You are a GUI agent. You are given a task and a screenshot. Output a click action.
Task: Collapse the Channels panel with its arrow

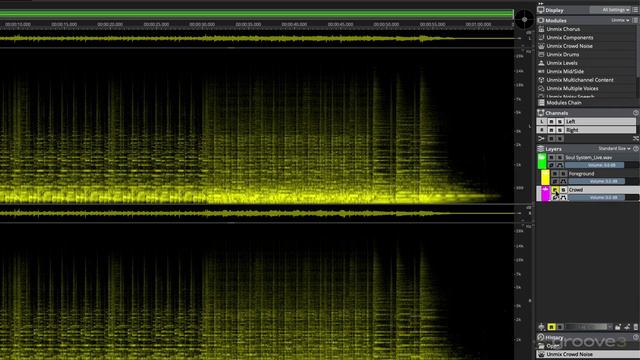(x=636, y=113)
